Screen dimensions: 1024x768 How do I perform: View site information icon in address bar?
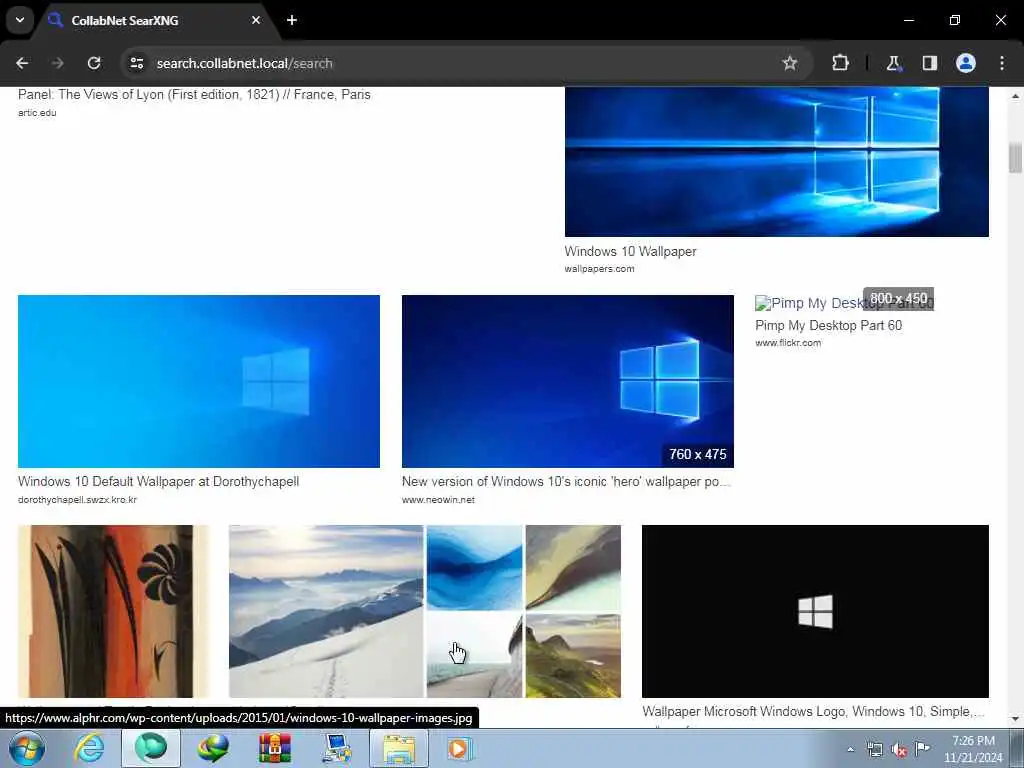(x=136, y=63)
